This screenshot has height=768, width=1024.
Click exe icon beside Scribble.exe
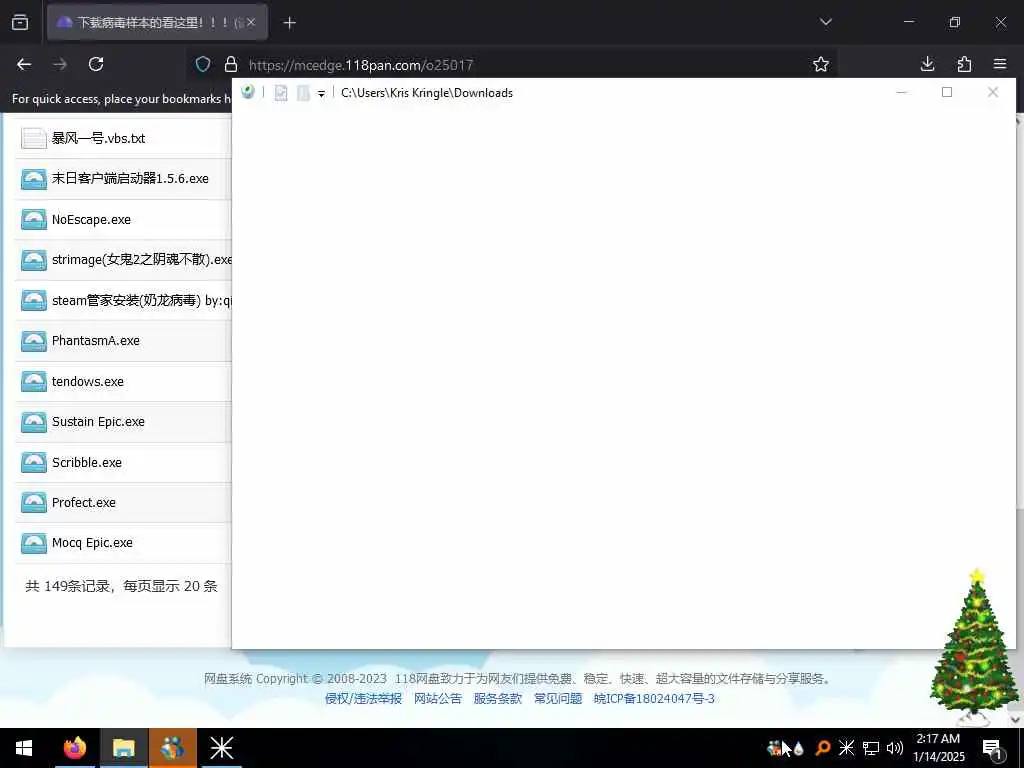coord(33,462)
